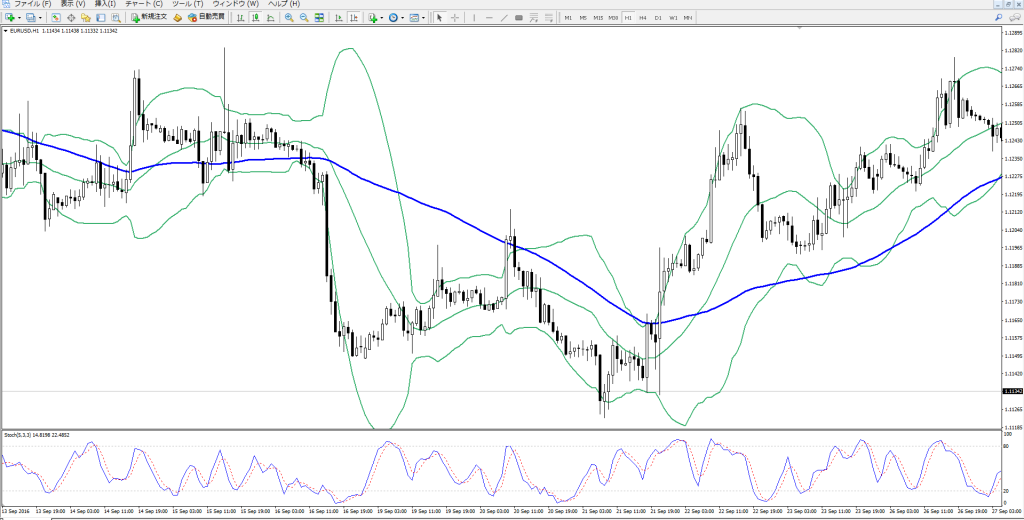Open the Market Watch panel icon
Viewport: 1024px width, 520px height.
tap(56, 18)
